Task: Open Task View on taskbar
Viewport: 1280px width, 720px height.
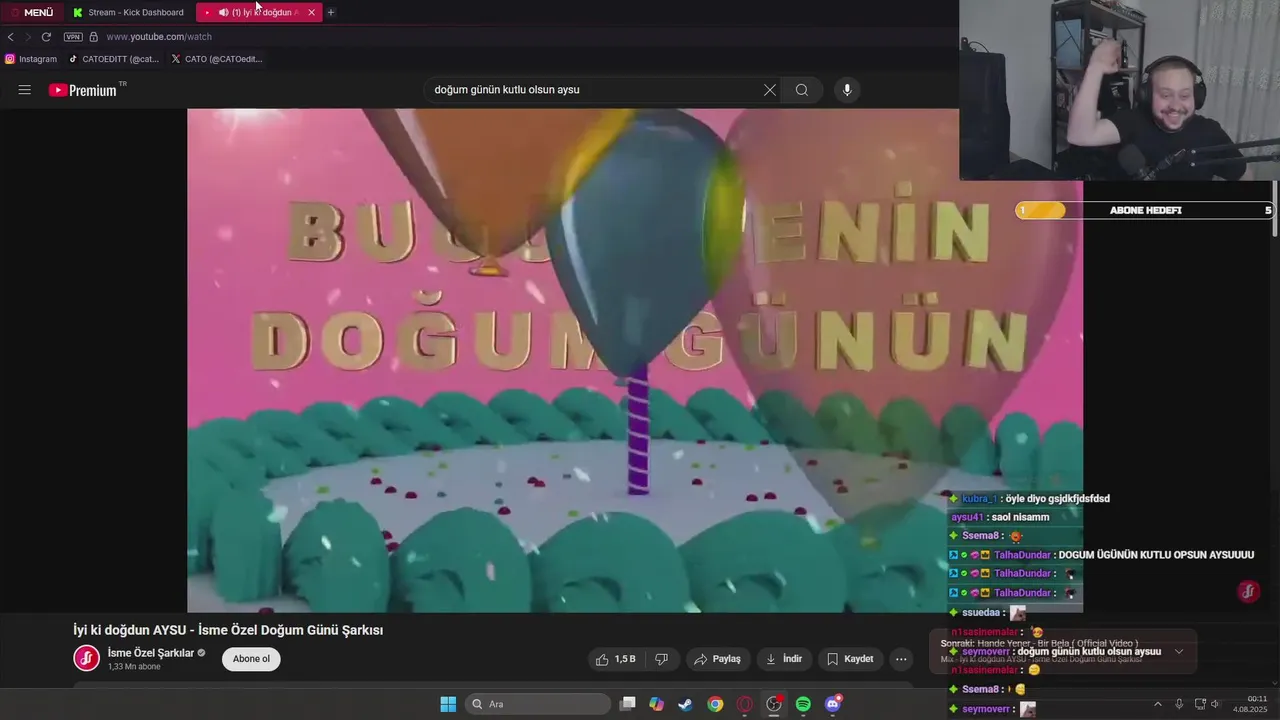Action: (x=627, y=704)
